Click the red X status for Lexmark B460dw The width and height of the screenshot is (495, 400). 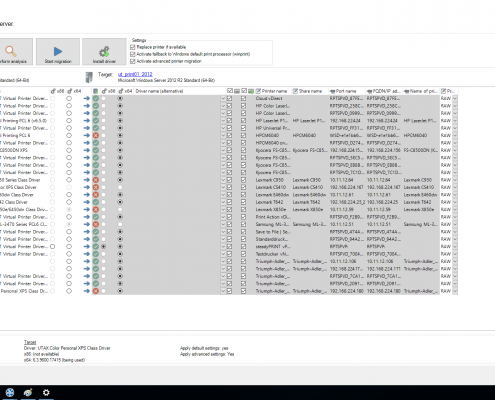click(96, 195)
